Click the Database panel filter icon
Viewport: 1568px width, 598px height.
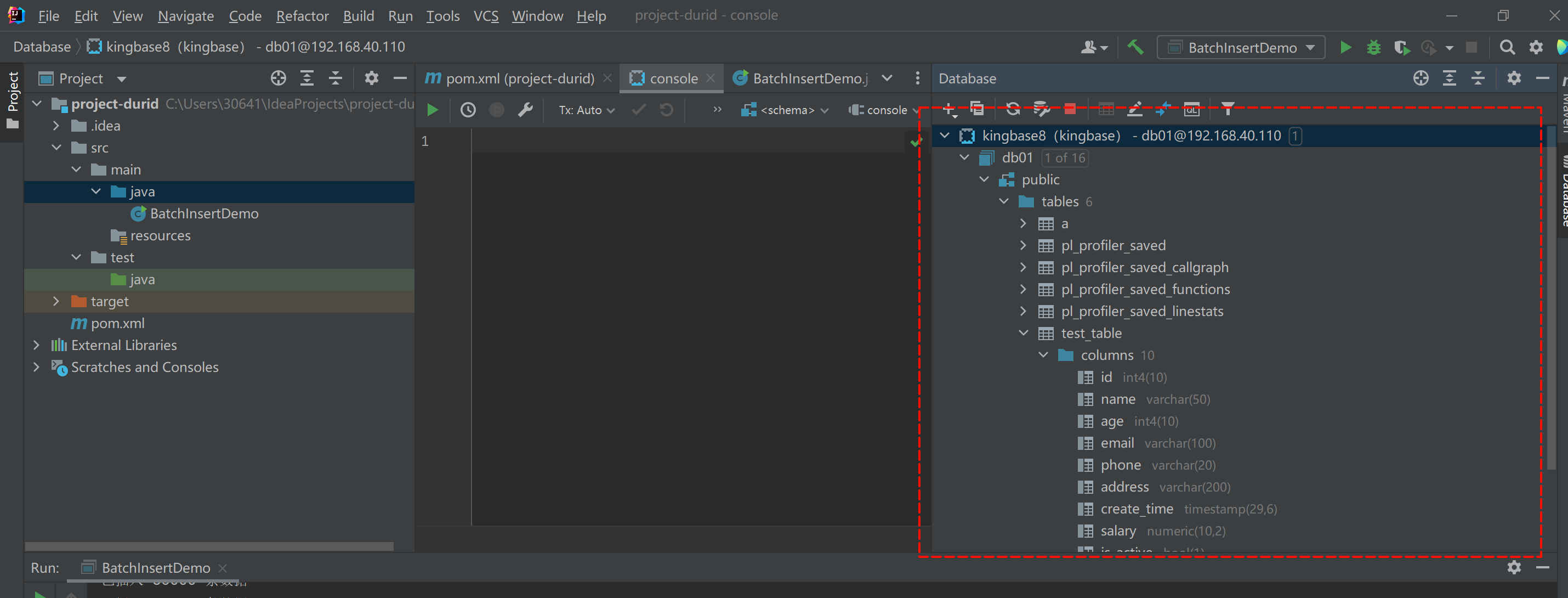(1227, 109)
